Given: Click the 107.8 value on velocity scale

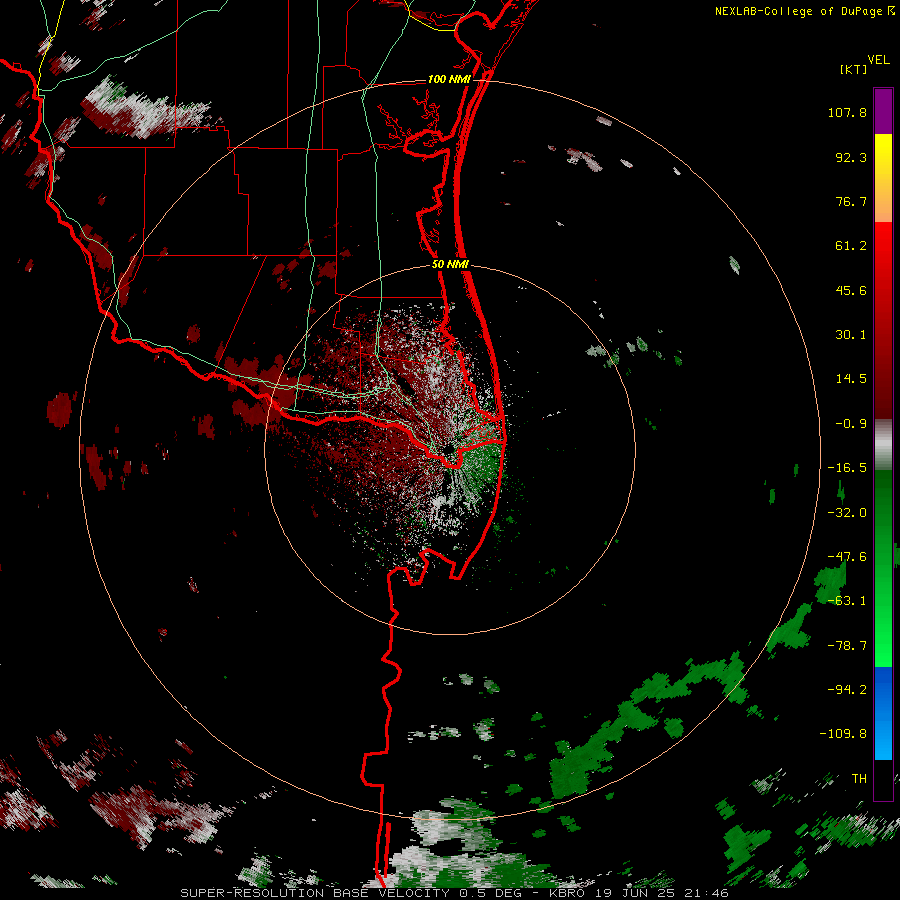Looking at the screenshot, I should tap(847, 112).
